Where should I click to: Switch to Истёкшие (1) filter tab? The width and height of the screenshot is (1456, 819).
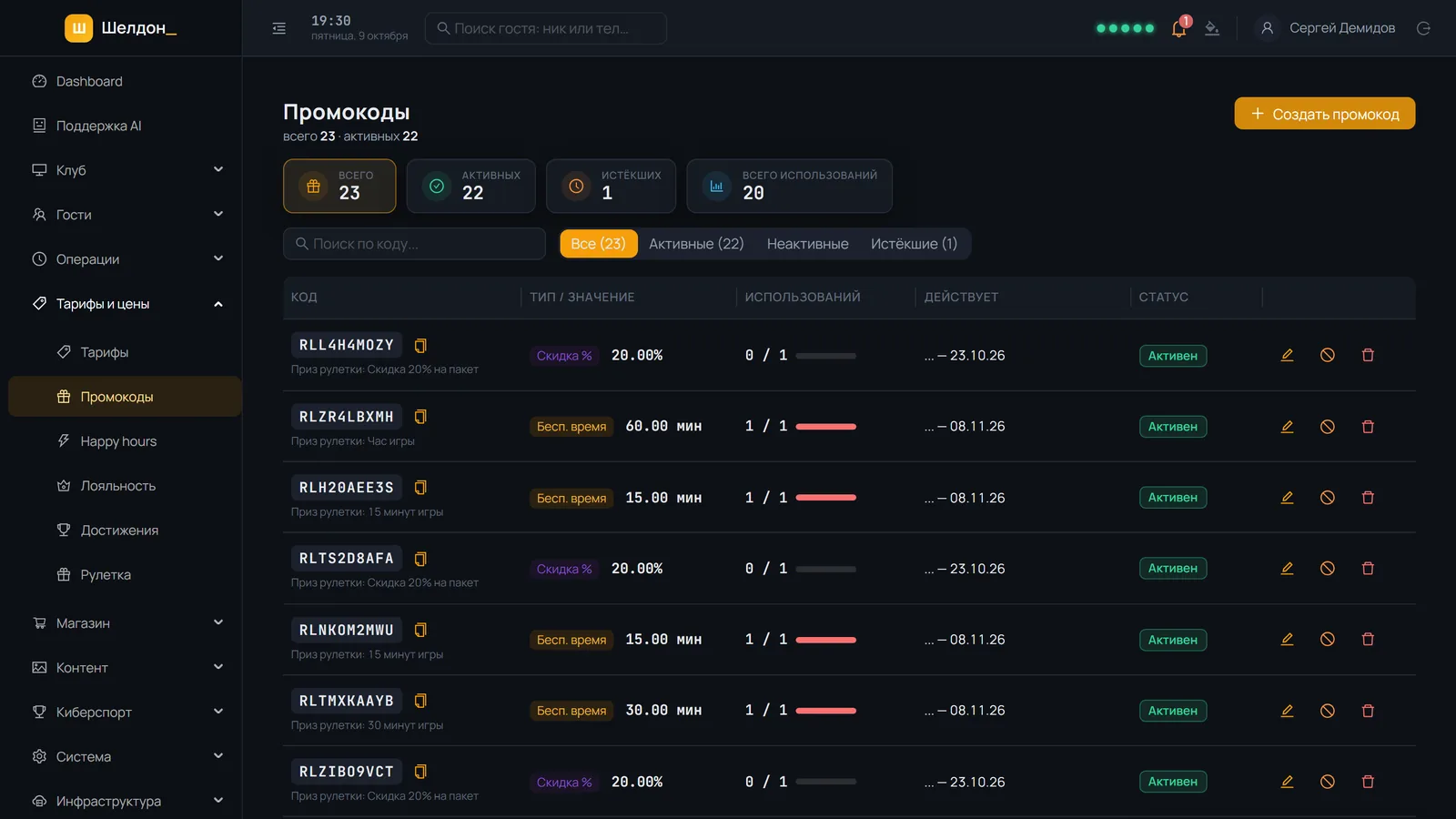pos(914,244)
